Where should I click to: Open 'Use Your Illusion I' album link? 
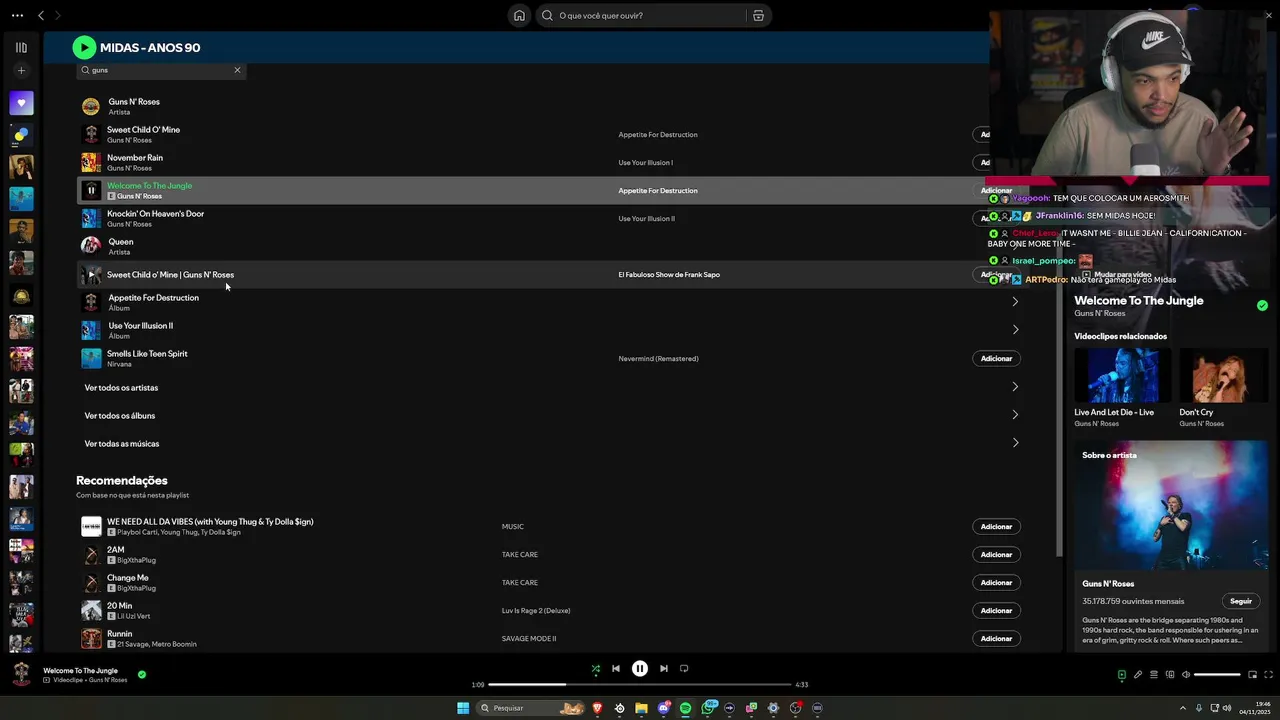coord(645,162)
